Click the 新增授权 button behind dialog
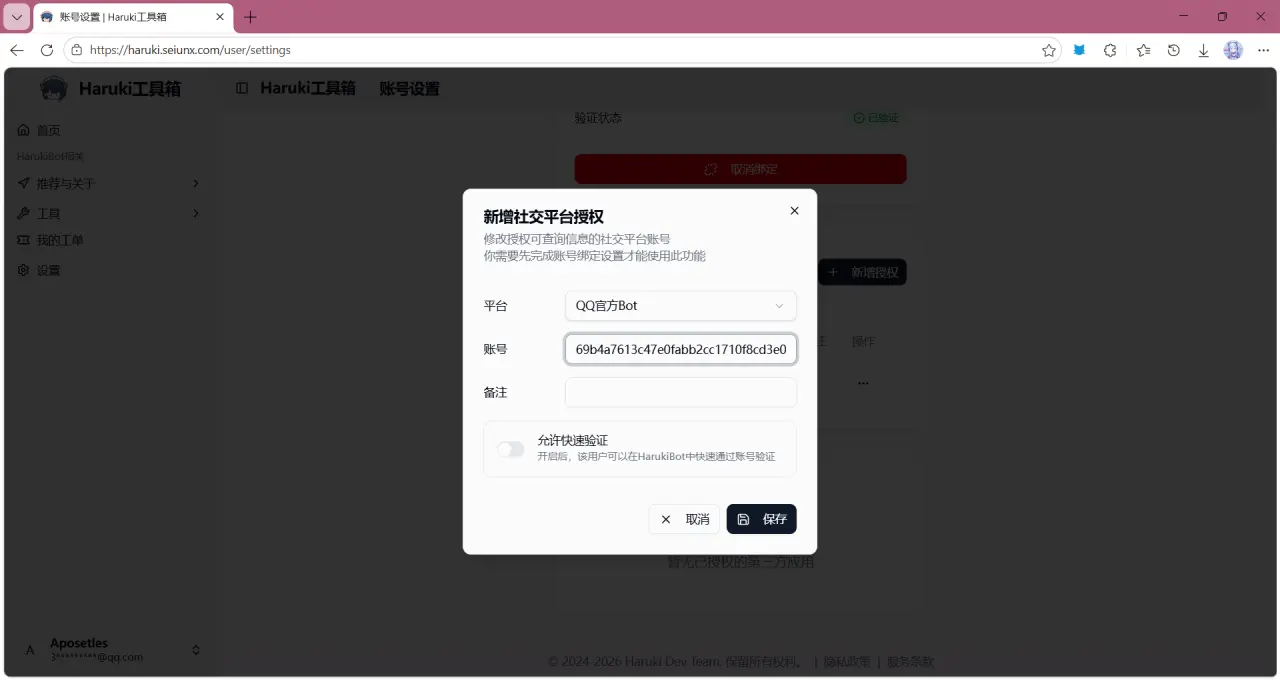 tap(862, 272)
